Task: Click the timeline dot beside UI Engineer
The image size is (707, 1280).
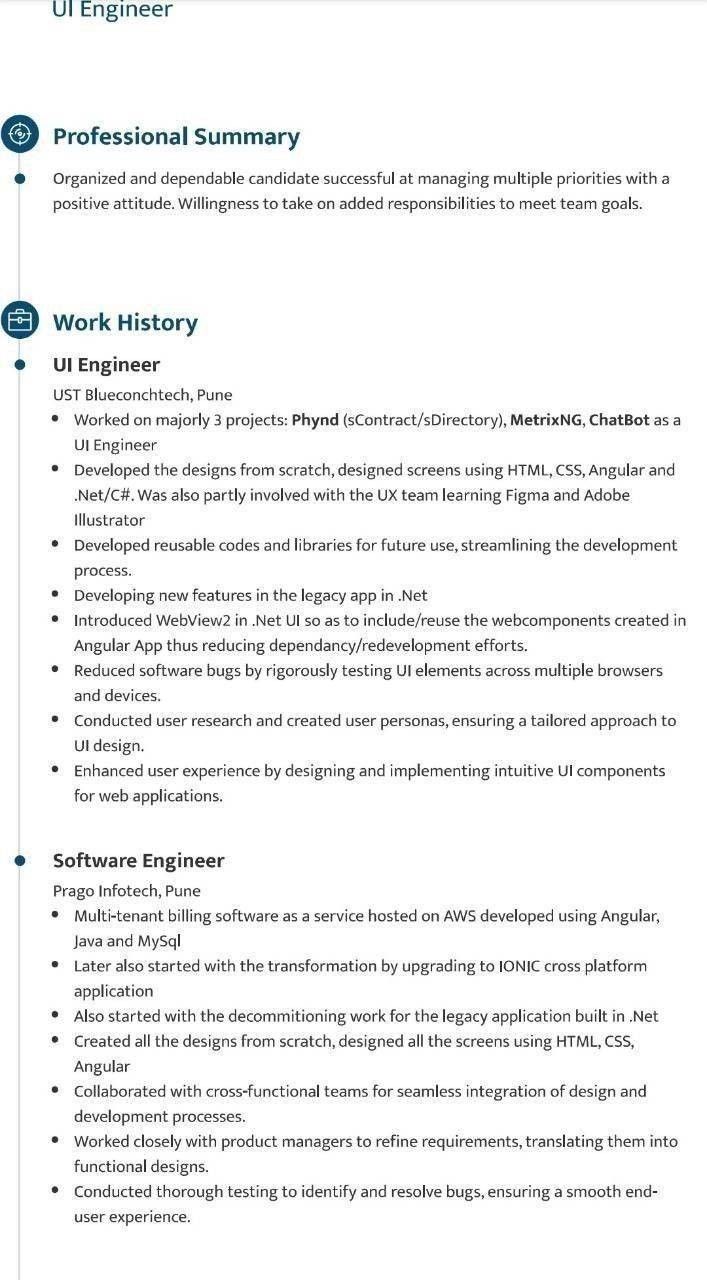Action: (x=19, y=365)
